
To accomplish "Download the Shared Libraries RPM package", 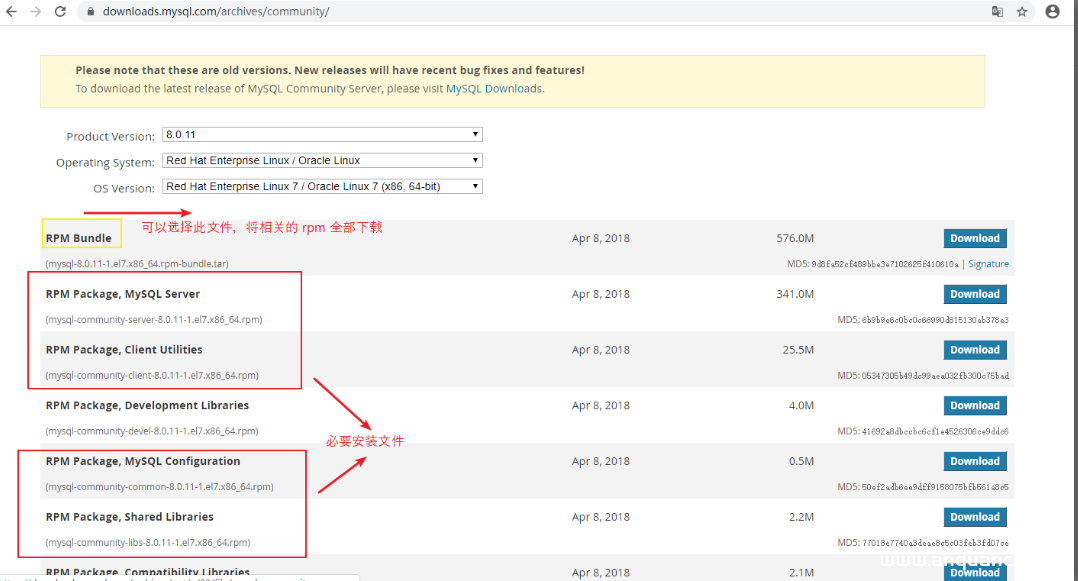I will pyautogui.click(x=974, y=517).
